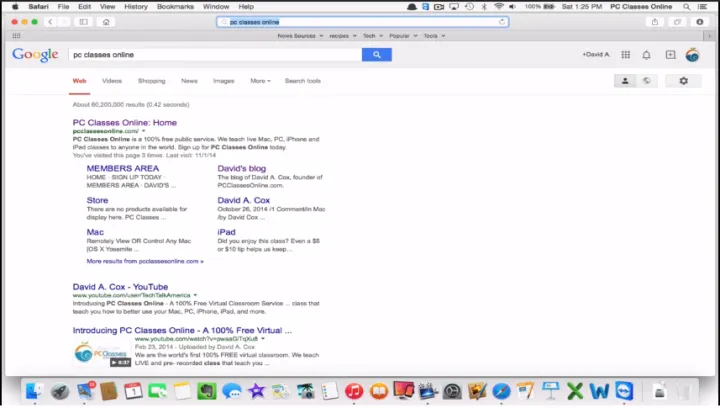This screenshot has height=408, width=720.
Task: Expand the recipes bookmarks folder
Action: point(343,35)
